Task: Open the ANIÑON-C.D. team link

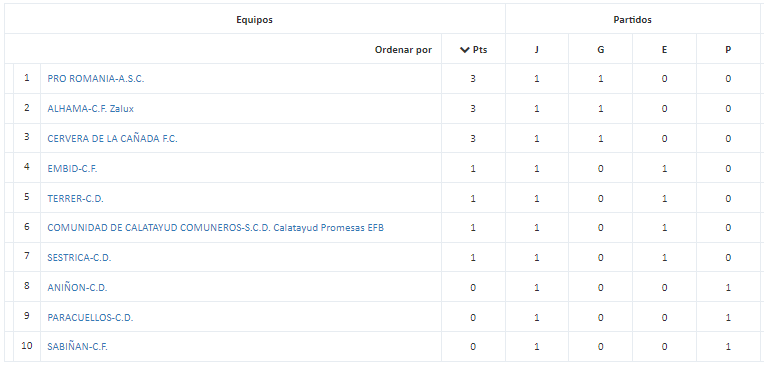Action: pyautogui.click(x=77, y=288)
